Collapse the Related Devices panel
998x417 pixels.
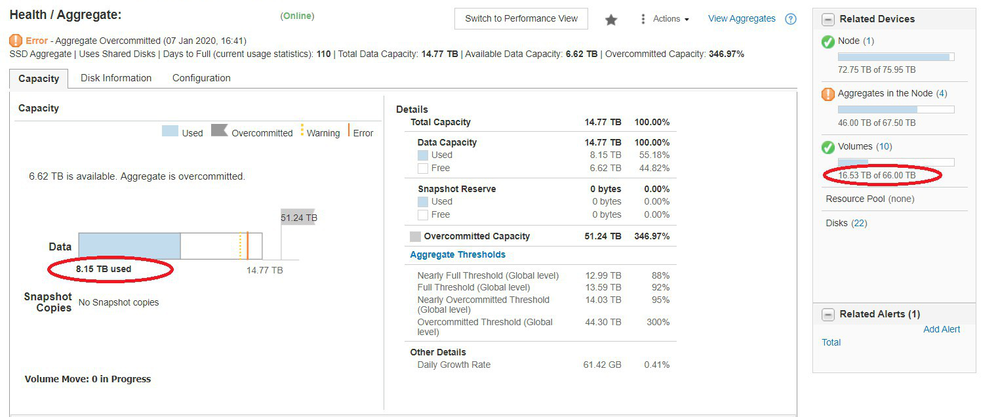(827, 19)
